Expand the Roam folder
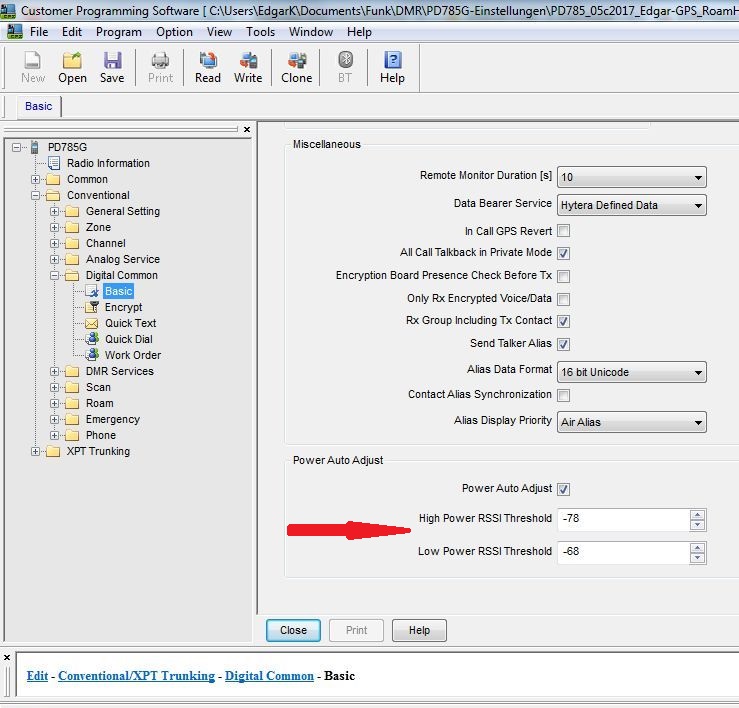 pos(54,403)
